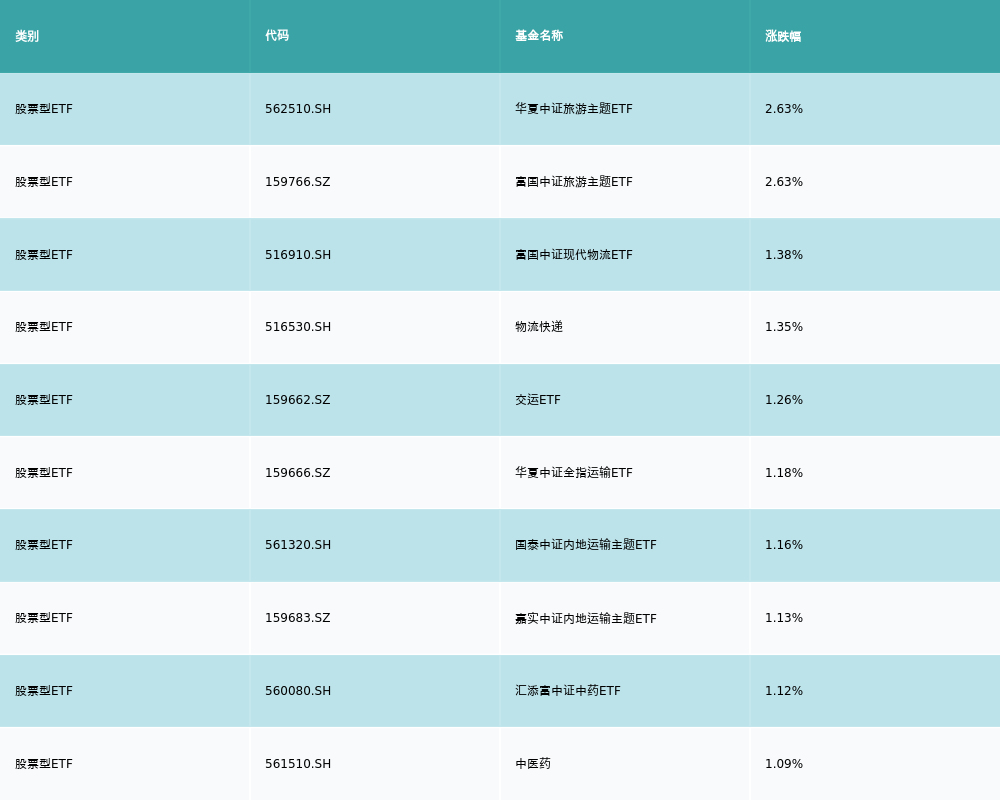Select code 159666.SZ
Viewport: 1000px width, 800px height.
coord(298,473)
